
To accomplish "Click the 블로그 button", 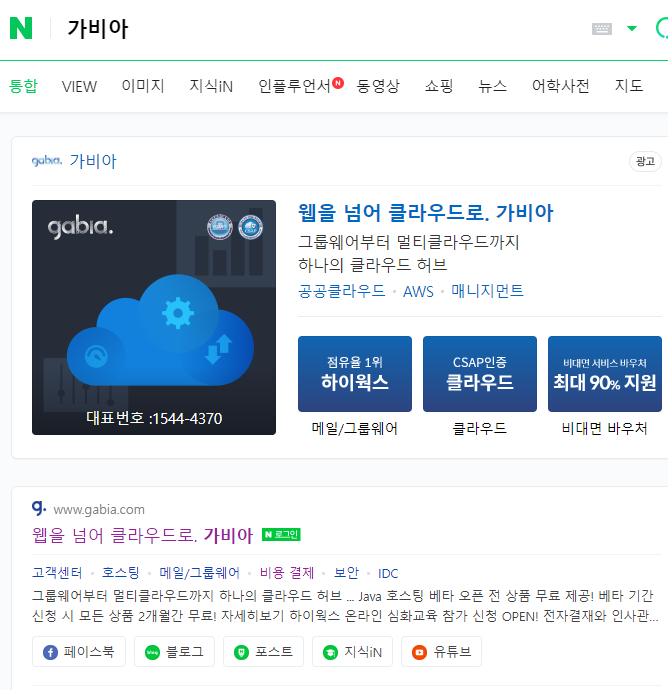I will (x=174, y=652).
